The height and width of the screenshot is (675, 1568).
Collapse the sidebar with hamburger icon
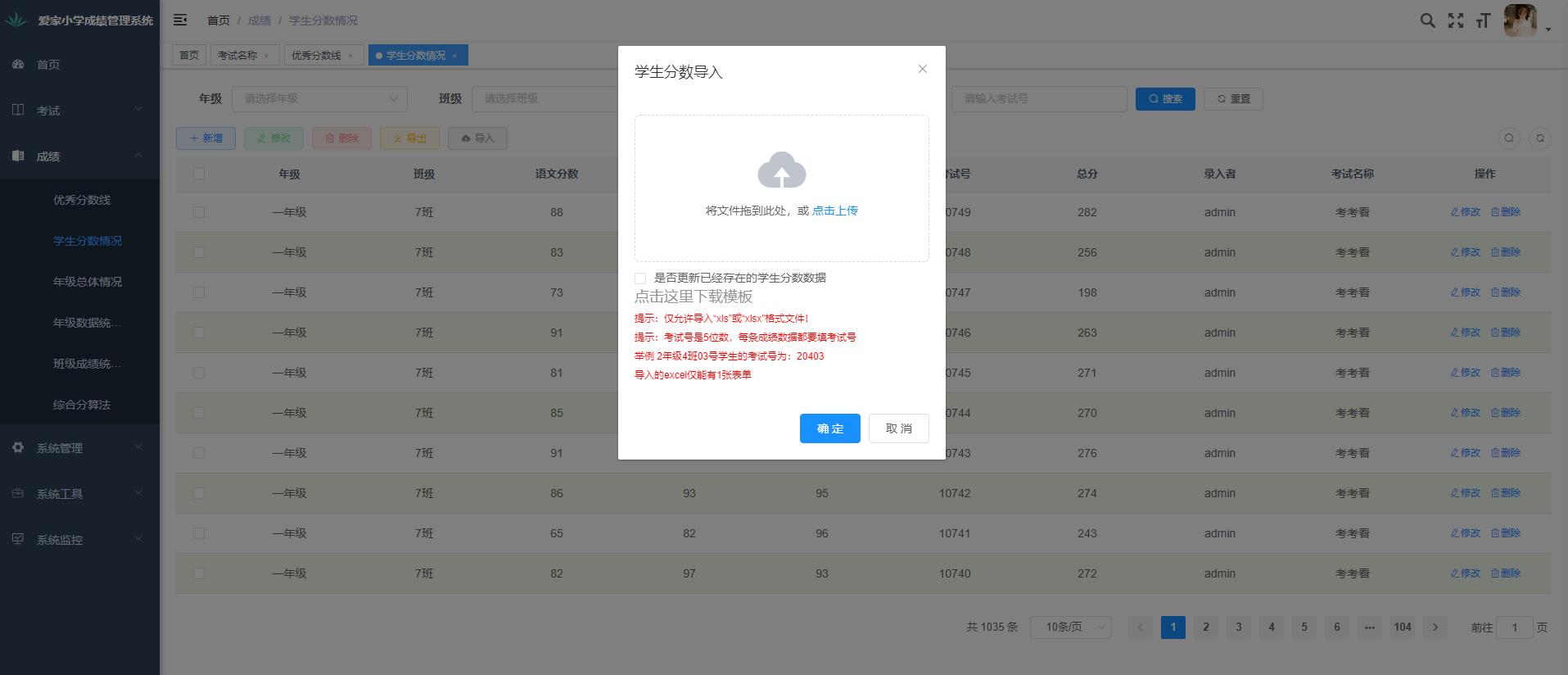pos(180,20)
